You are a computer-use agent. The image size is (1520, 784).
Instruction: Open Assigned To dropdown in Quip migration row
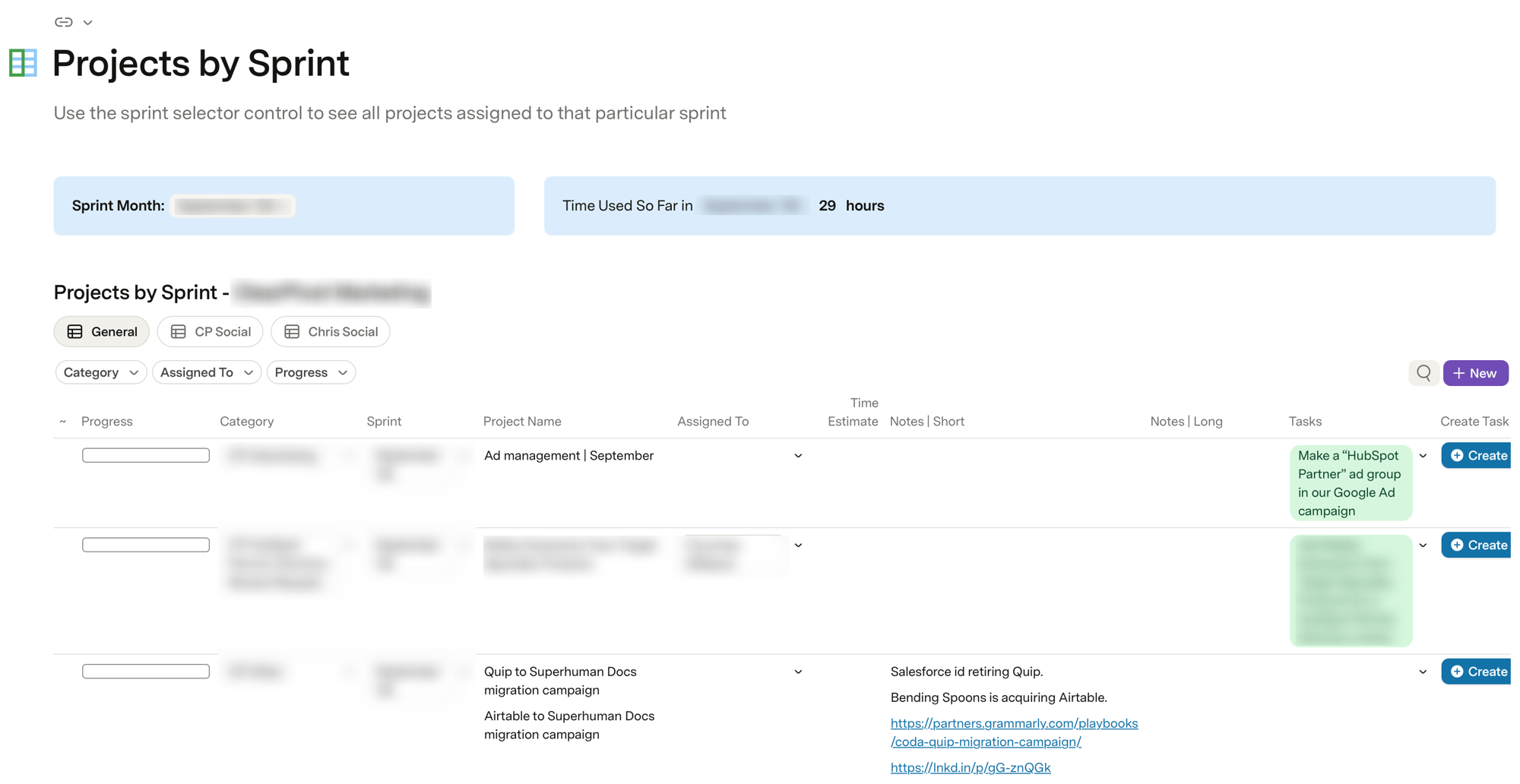[798, 672]
